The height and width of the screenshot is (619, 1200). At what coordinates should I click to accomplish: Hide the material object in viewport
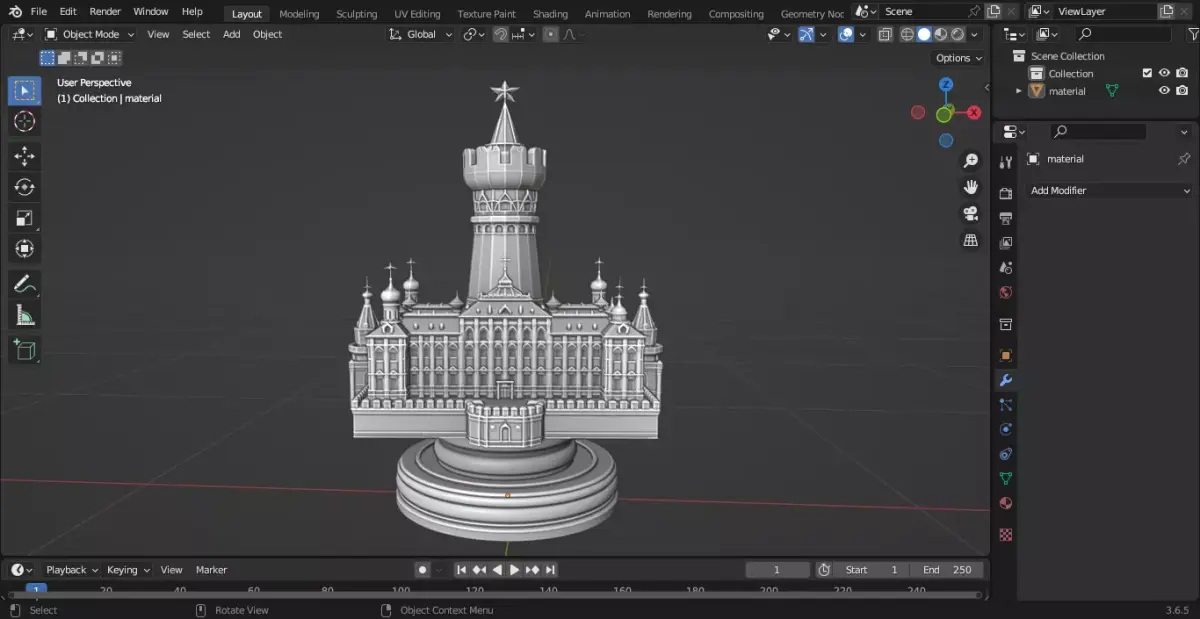1164,91
